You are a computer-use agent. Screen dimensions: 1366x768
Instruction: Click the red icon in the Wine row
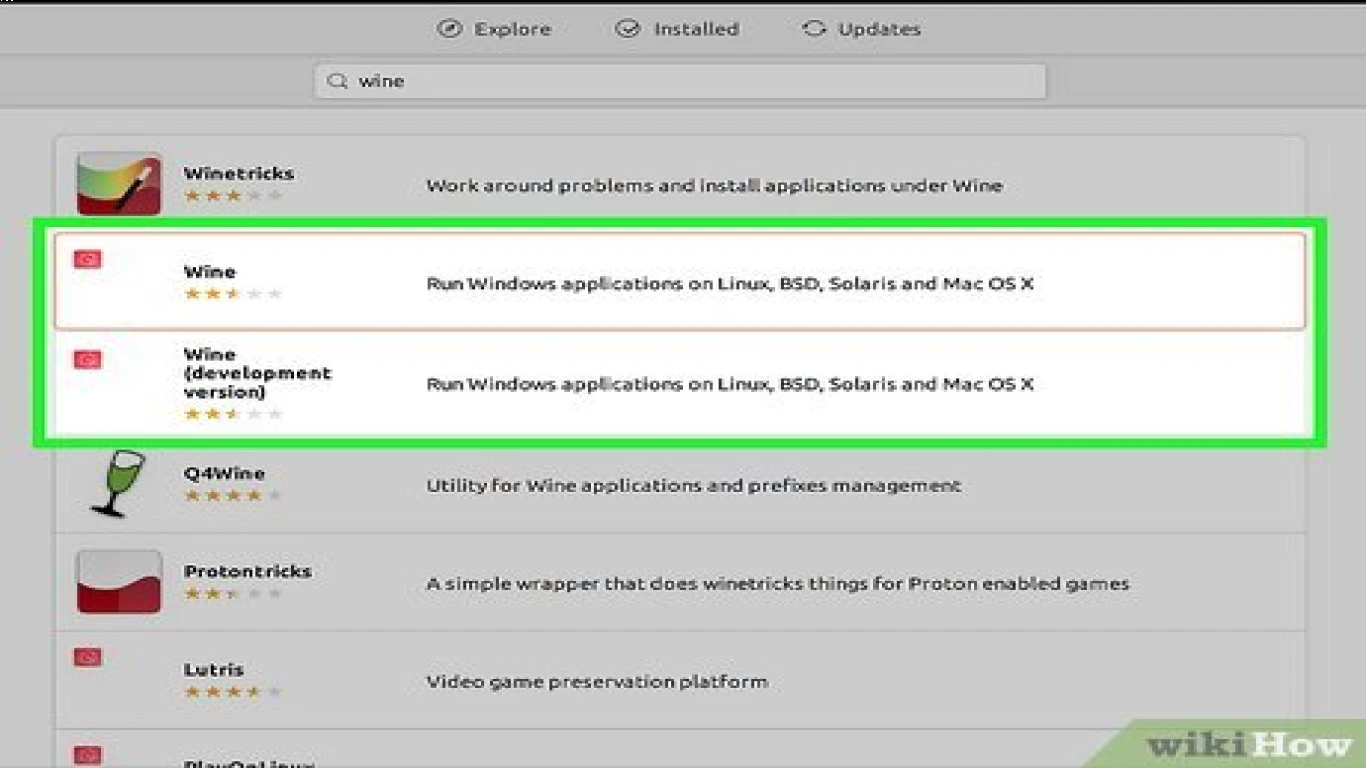[88, 260]
